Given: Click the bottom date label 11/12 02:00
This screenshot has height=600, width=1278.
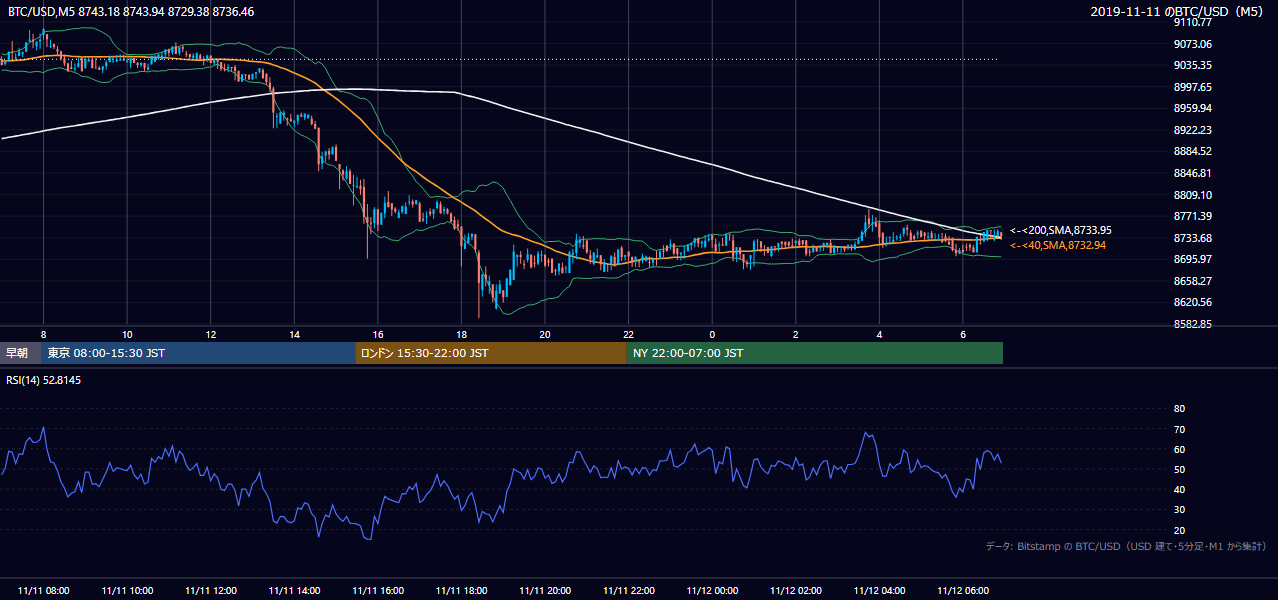Looking at the screenshot, I should click(x=796, y=591).
